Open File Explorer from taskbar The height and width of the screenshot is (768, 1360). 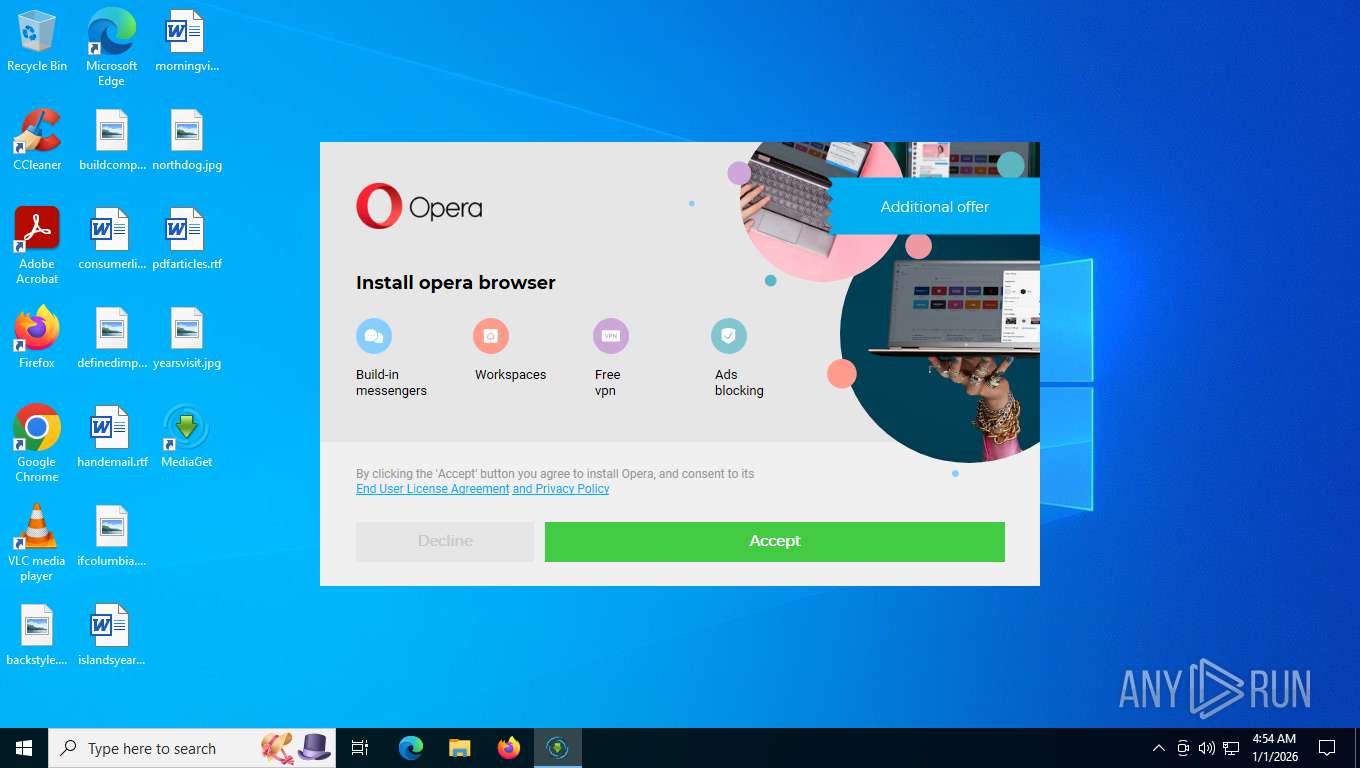(459, 748)
